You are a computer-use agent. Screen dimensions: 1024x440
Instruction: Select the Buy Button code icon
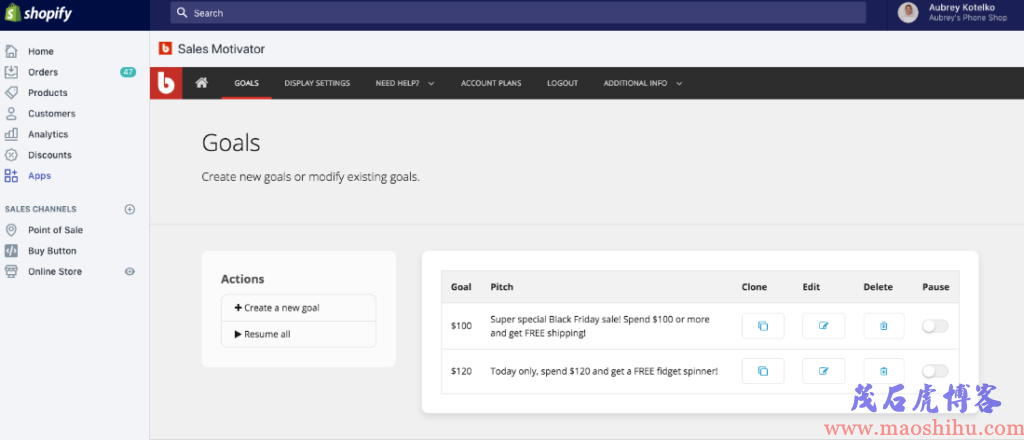[x=11, y=251]
